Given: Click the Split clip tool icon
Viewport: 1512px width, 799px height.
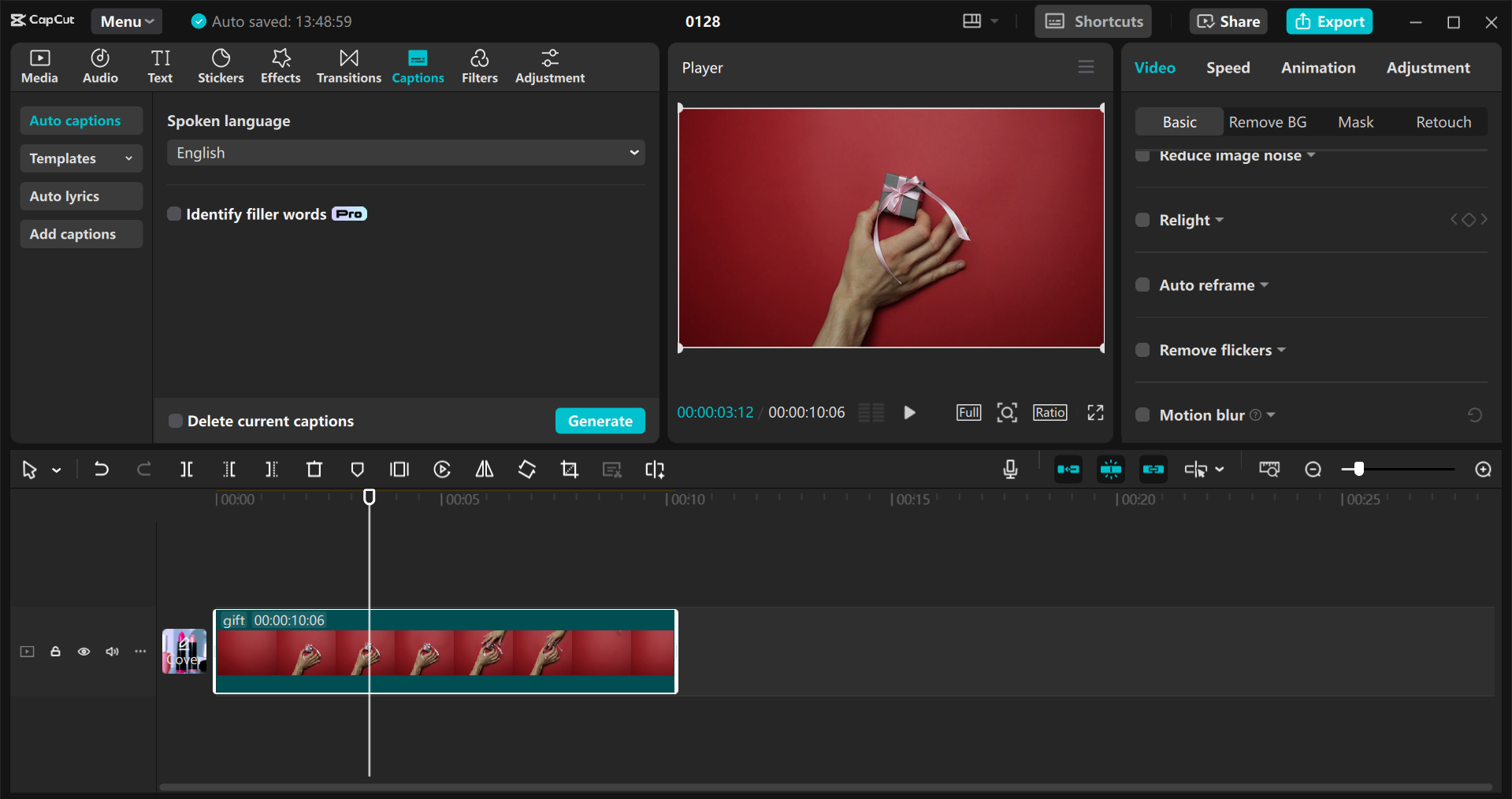Looking at the screenshot, I should pos(187,470).
